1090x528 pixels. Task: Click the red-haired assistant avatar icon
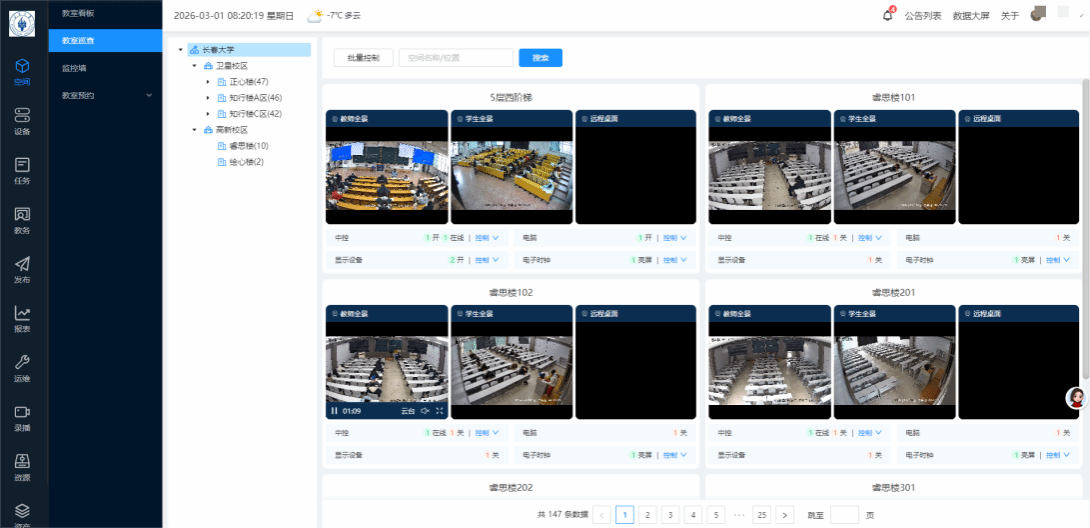(x=1076, y=398)
